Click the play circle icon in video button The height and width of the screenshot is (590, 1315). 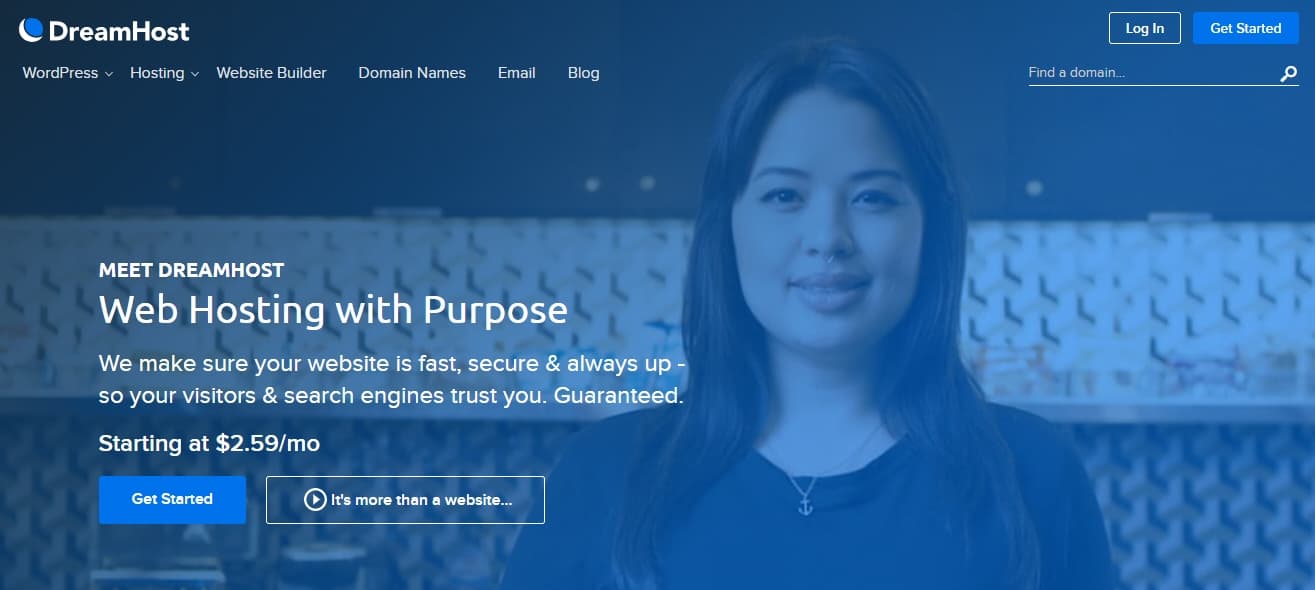tap(315, 500)
